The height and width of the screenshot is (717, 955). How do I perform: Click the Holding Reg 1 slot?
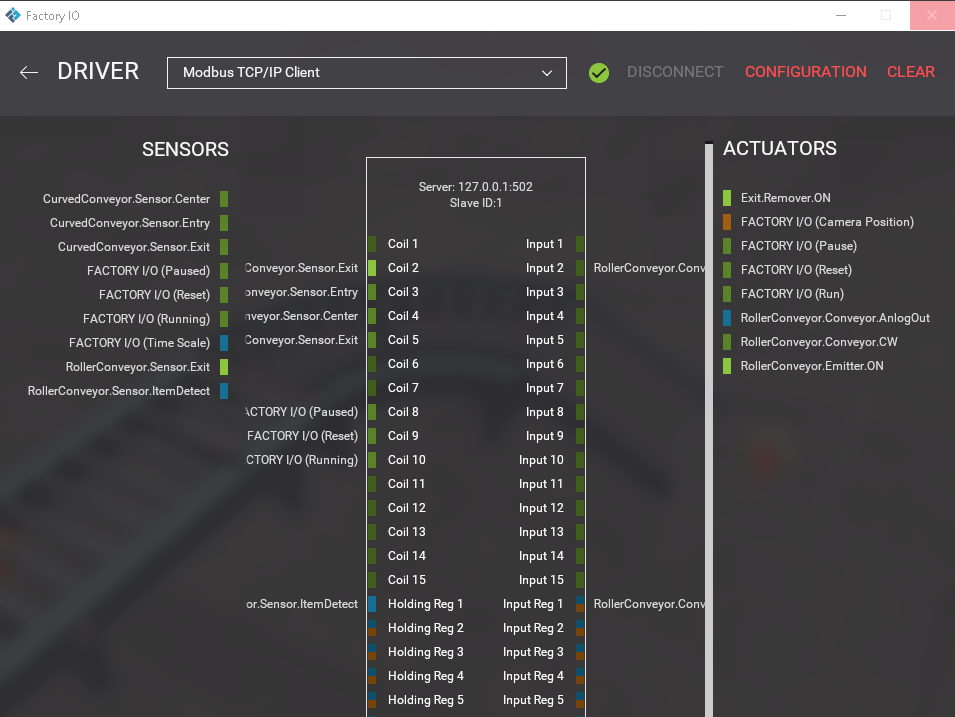tap(425, 604)
